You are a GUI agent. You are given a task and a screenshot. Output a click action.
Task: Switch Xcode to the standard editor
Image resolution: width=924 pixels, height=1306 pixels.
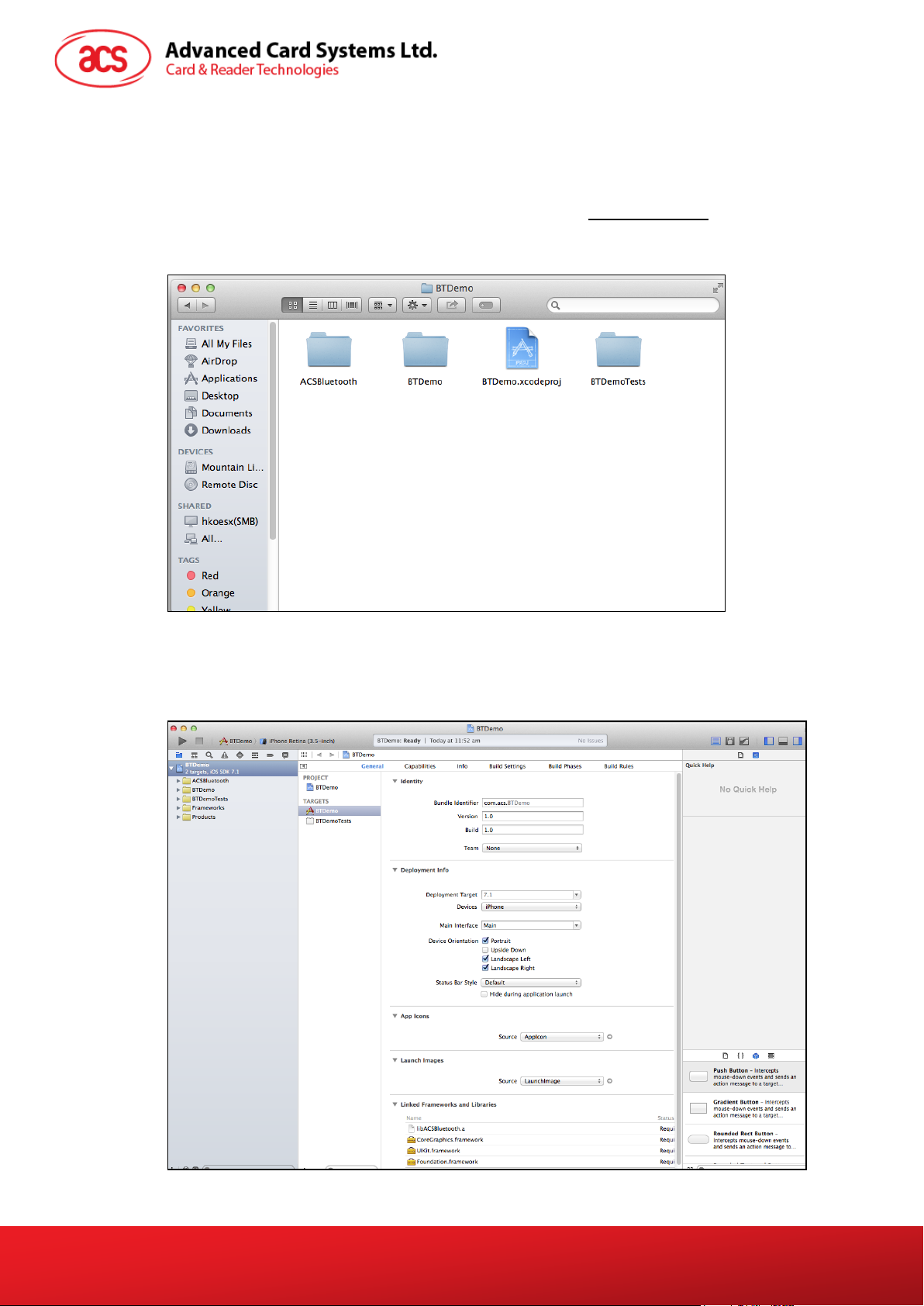point(715,741)
